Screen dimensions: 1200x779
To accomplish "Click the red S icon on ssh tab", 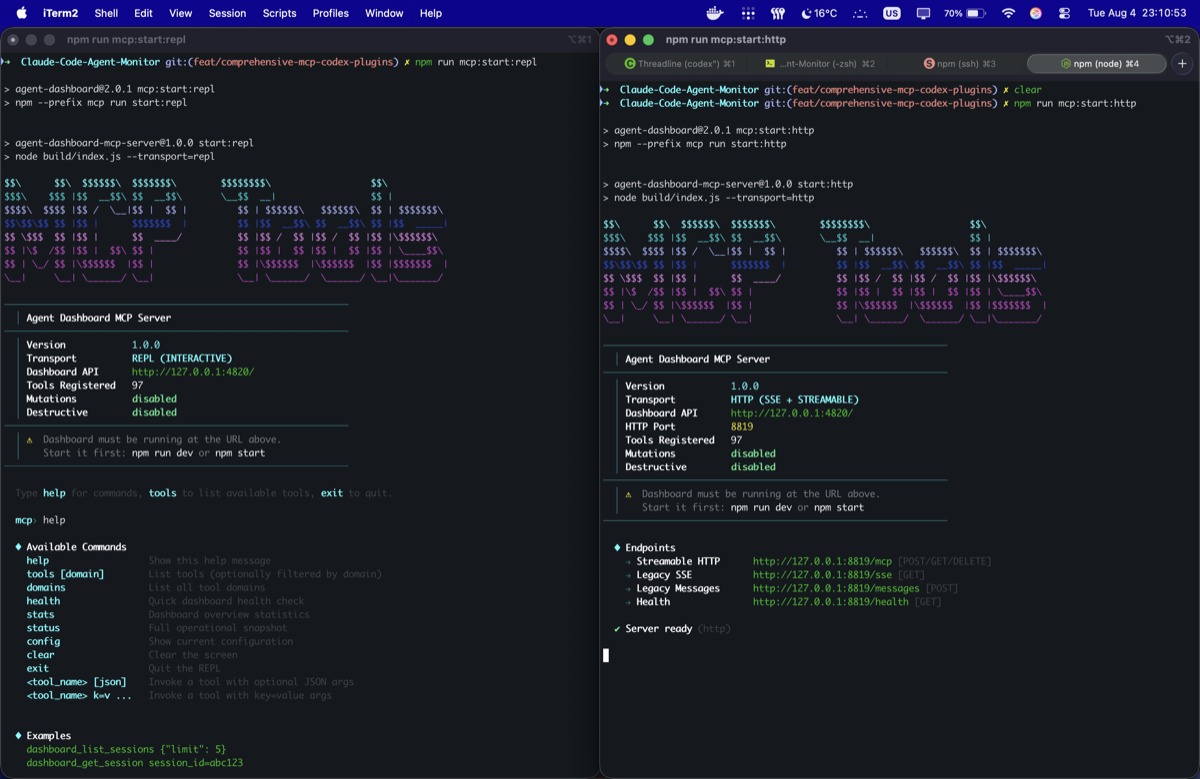I will tap(929, 63).
